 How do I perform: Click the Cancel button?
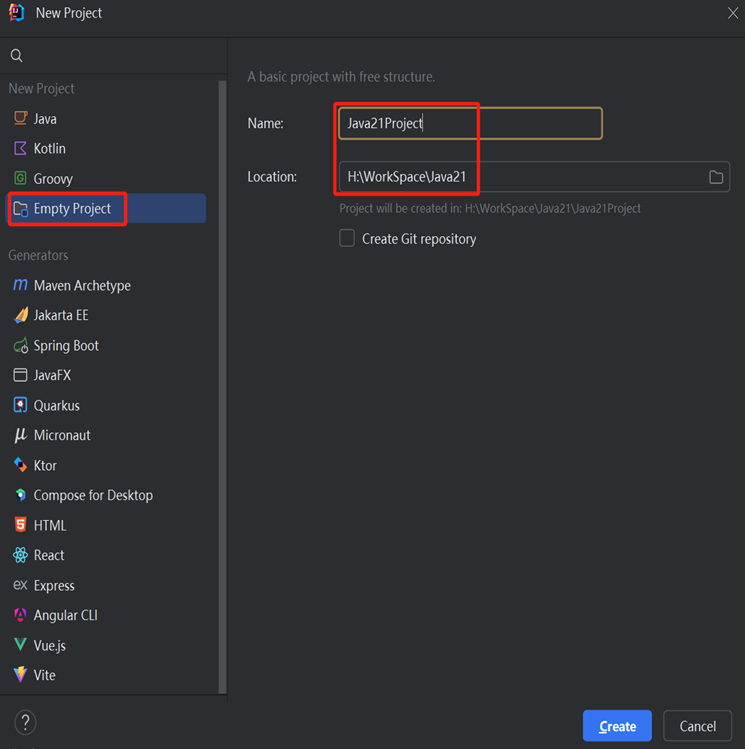697,726
